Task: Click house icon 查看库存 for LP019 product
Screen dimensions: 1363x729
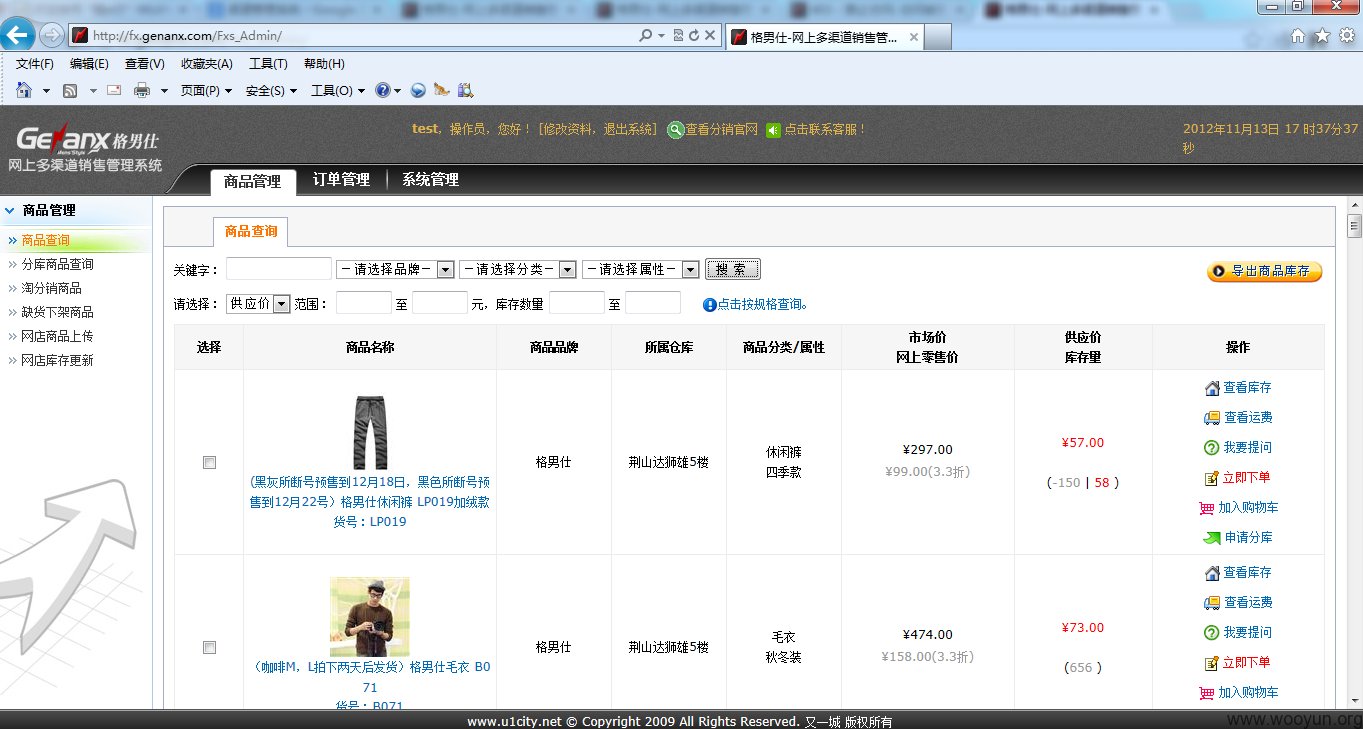Action: pyautogui.click(x=1212, y=388)
